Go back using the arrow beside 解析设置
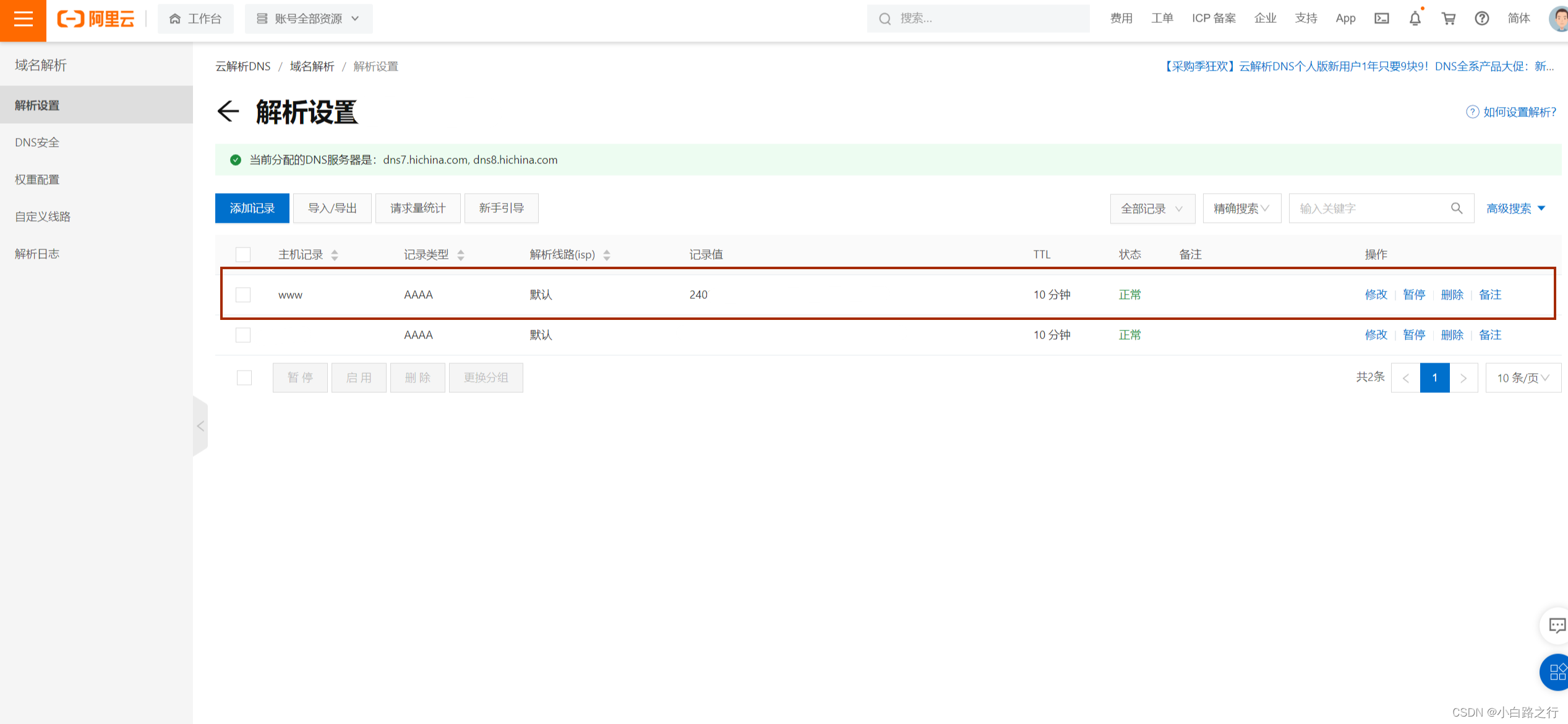The width and height of the screenshot is (1568, 724). tap(228, 111)
